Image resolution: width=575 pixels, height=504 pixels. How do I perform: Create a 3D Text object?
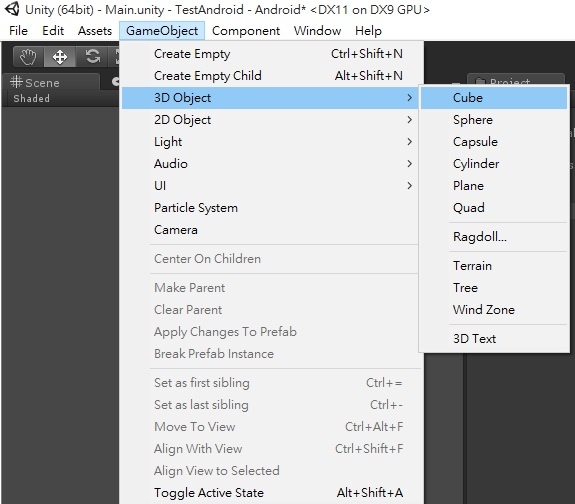(494, 339)
